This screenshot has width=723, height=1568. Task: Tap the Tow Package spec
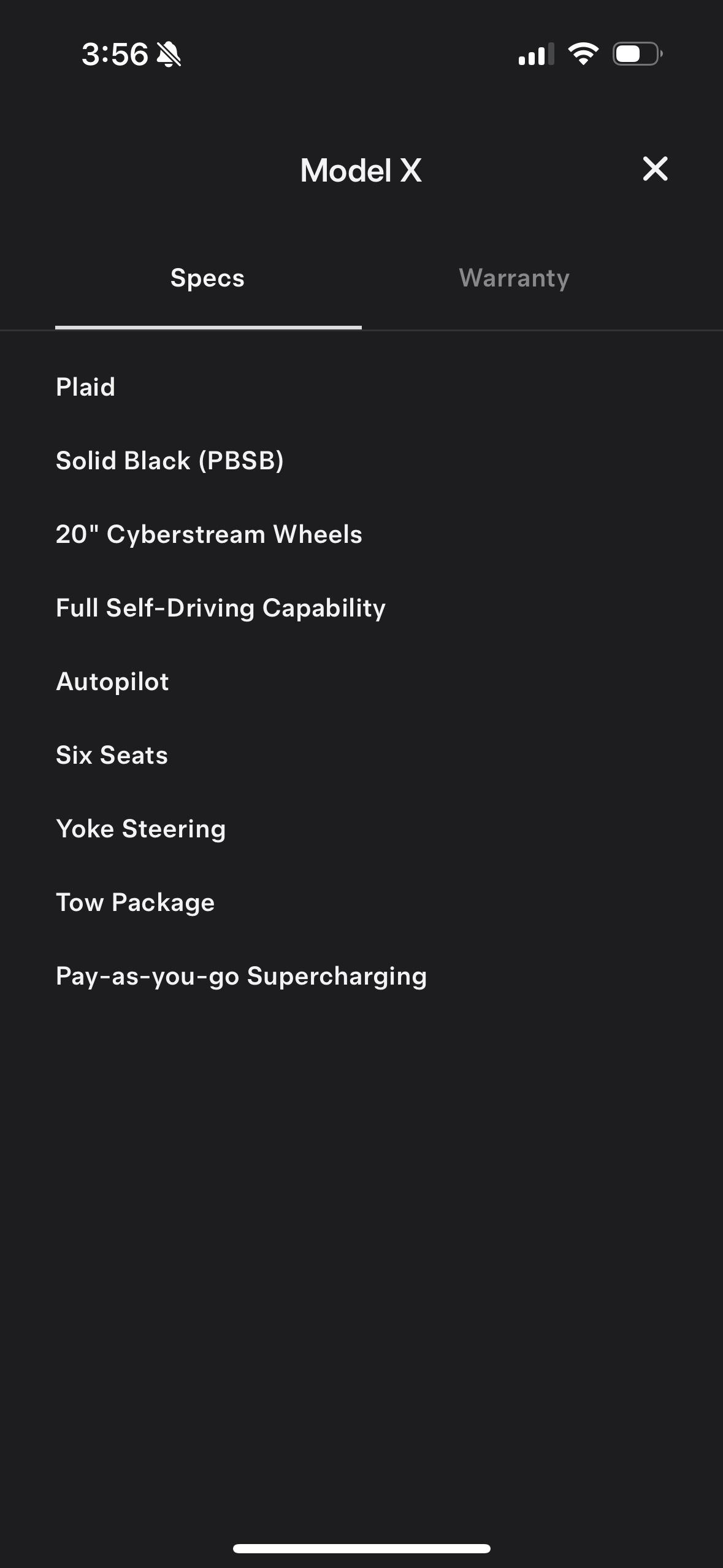coord(136,902)
